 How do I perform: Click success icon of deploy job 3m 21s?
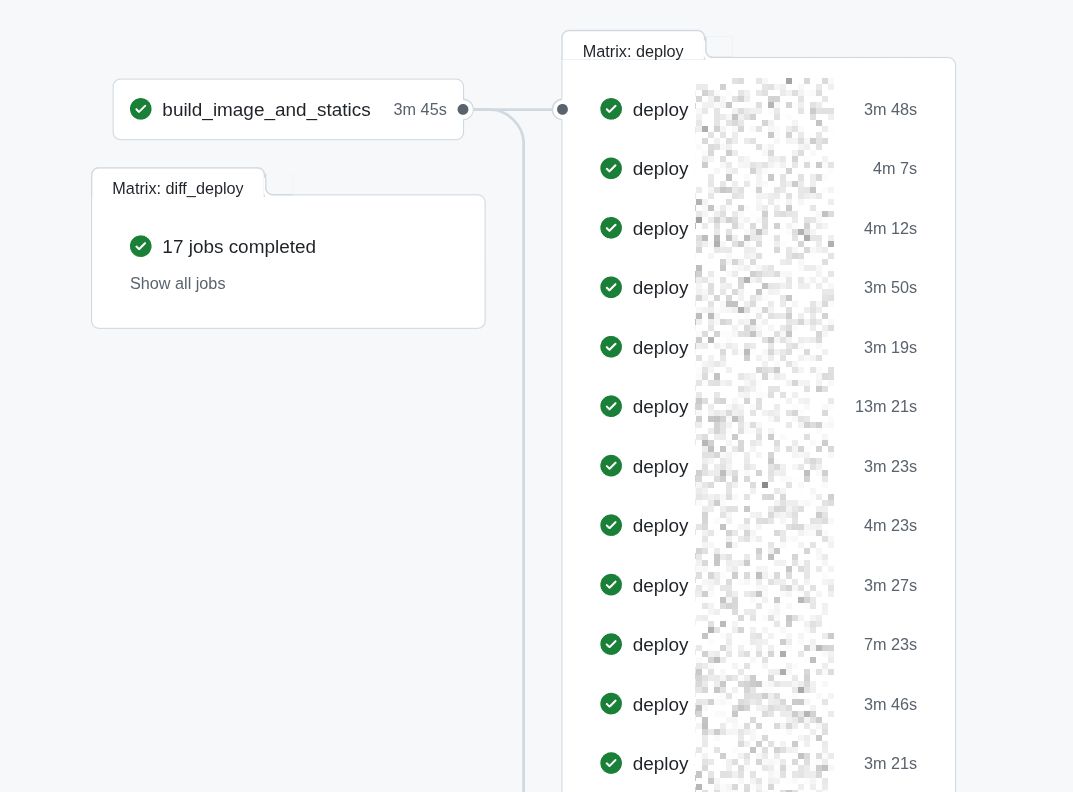(611, 763)
